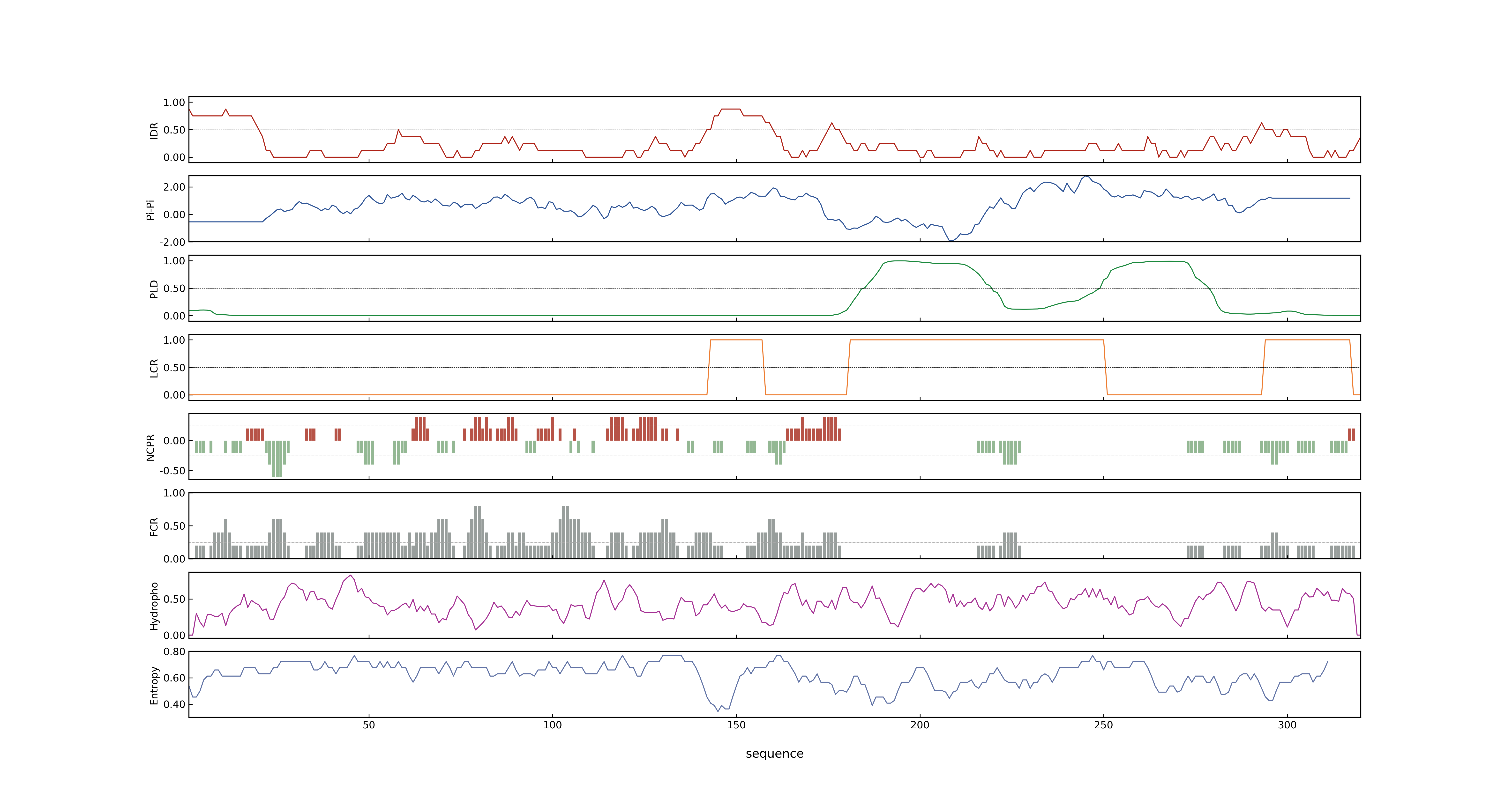1512x806 pixels.
Task: Click the 0.50 tick on LCR axis
Action: coord(174,368)
